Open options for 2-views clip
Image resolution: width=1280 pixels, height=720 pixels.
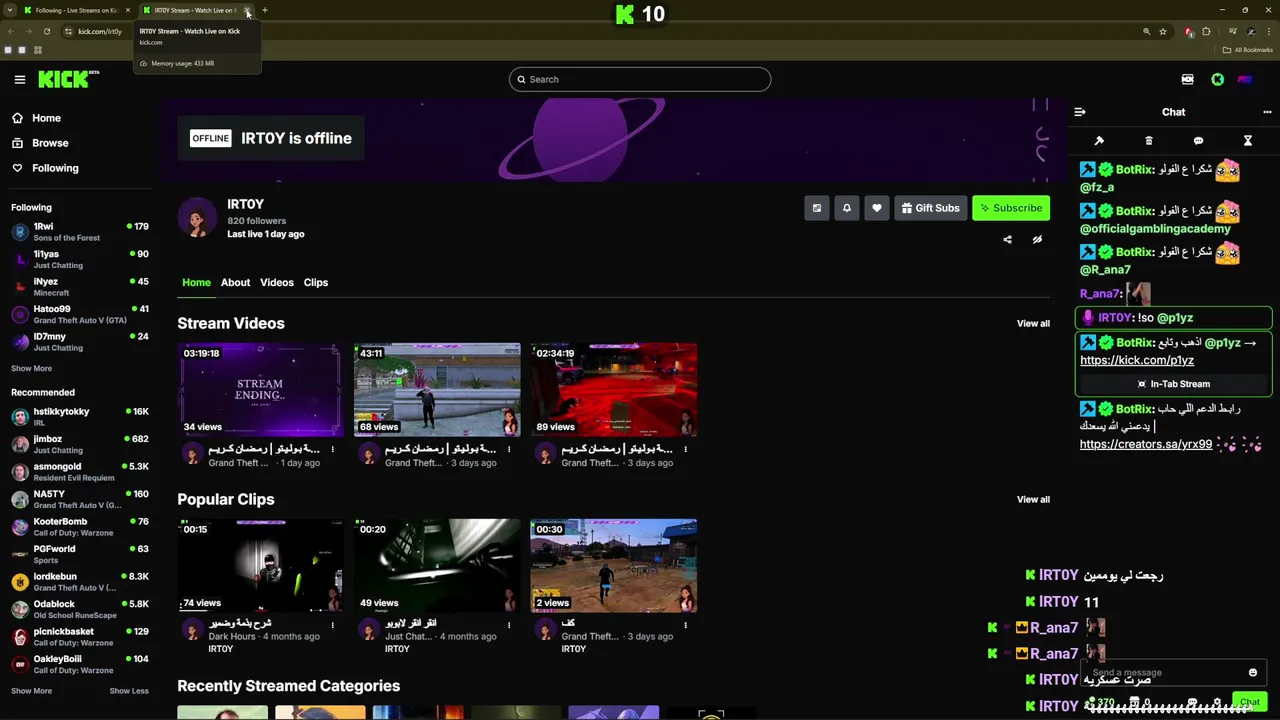pos(685,625)
